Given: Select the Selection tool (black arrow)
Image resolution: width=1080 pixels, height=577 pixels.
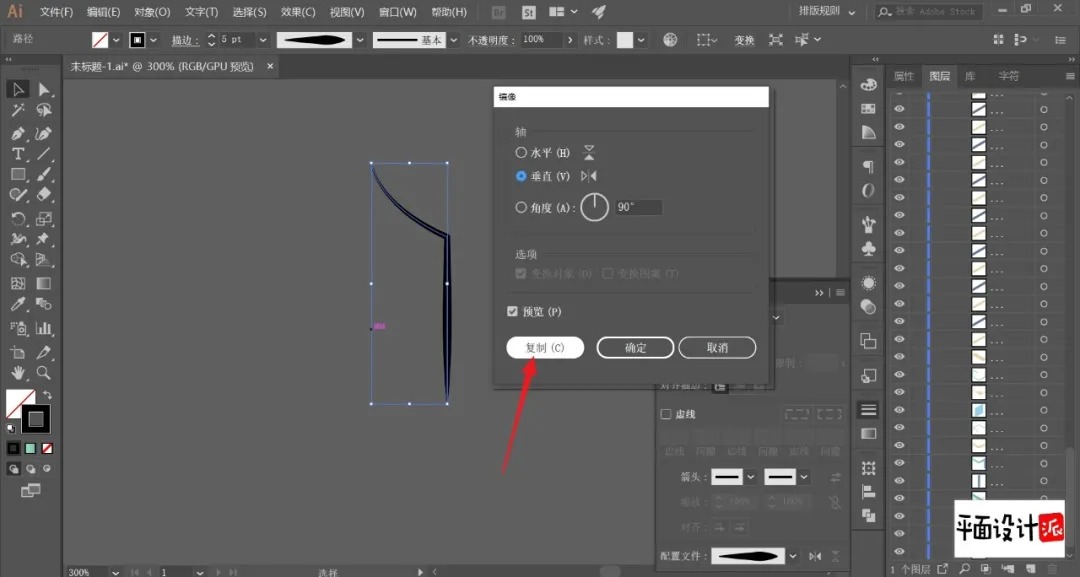Looking at the screenshot, I should (x=18, y=89).
